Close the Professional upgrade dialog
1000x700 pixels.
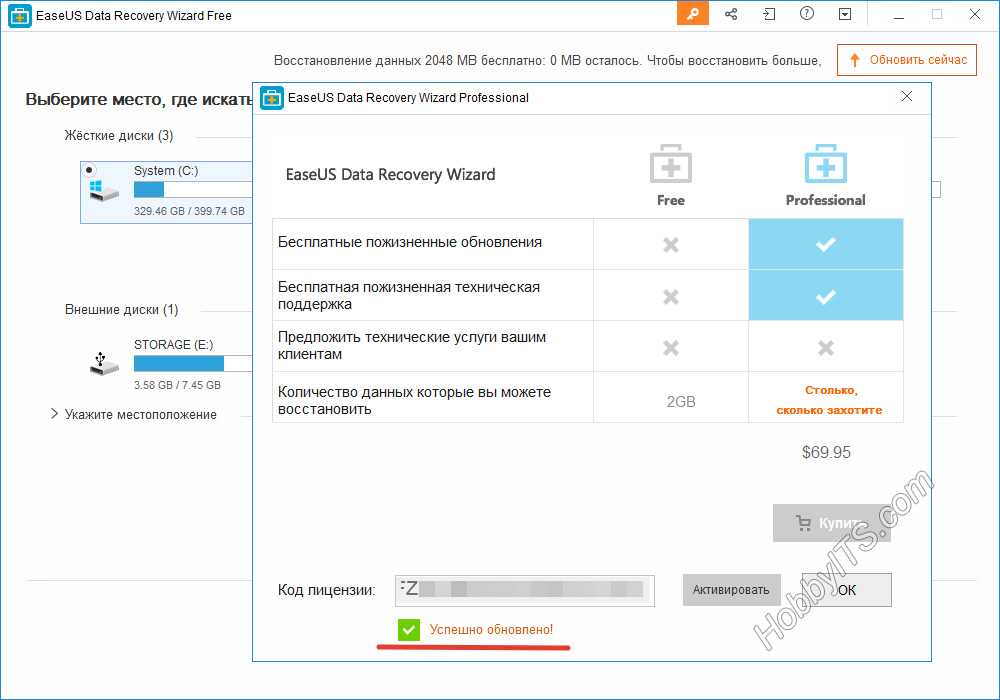907,97
